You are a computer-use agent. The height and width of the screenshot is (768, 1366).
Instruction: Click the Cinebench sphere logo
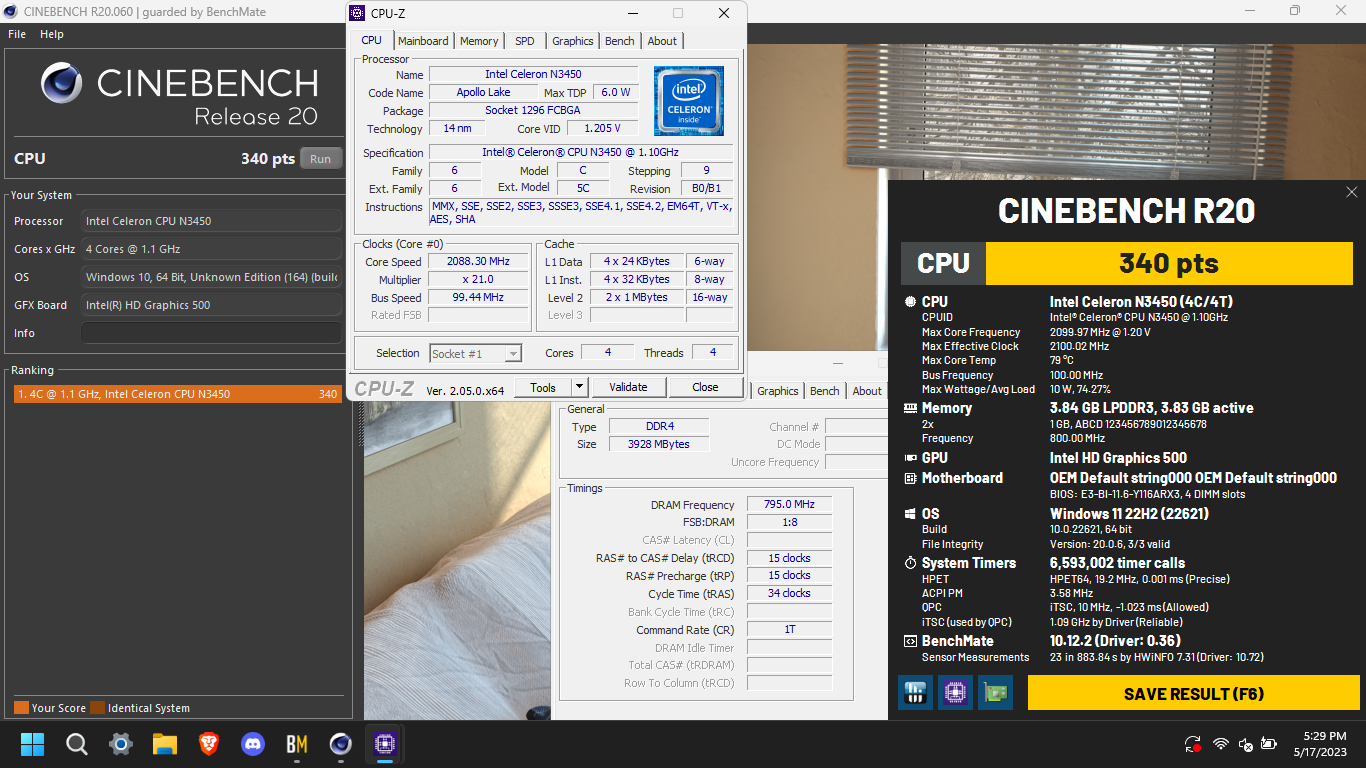click(61, 83)
